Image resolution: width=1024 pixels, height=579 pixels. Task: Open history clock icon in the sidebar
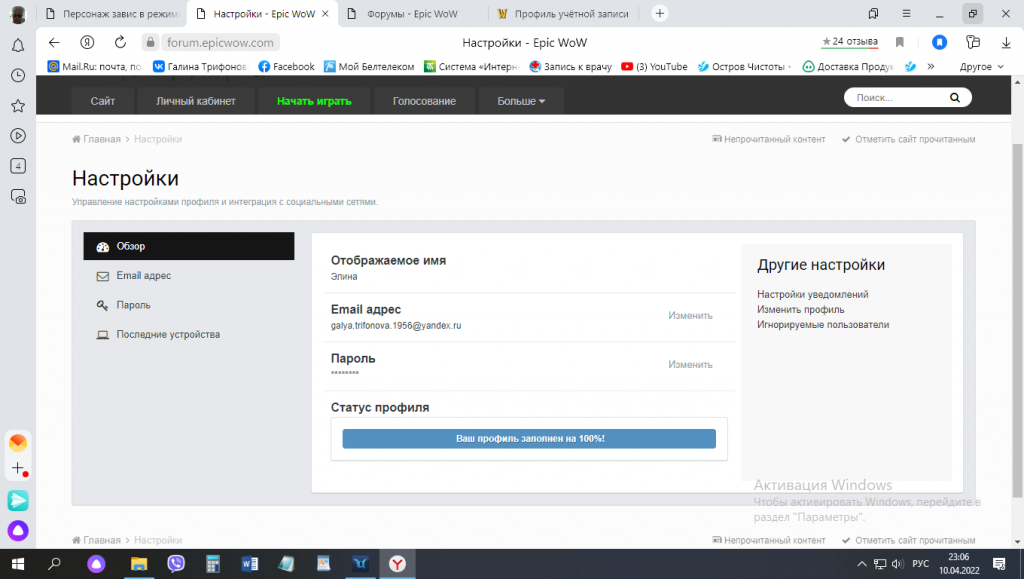point(18,76)
